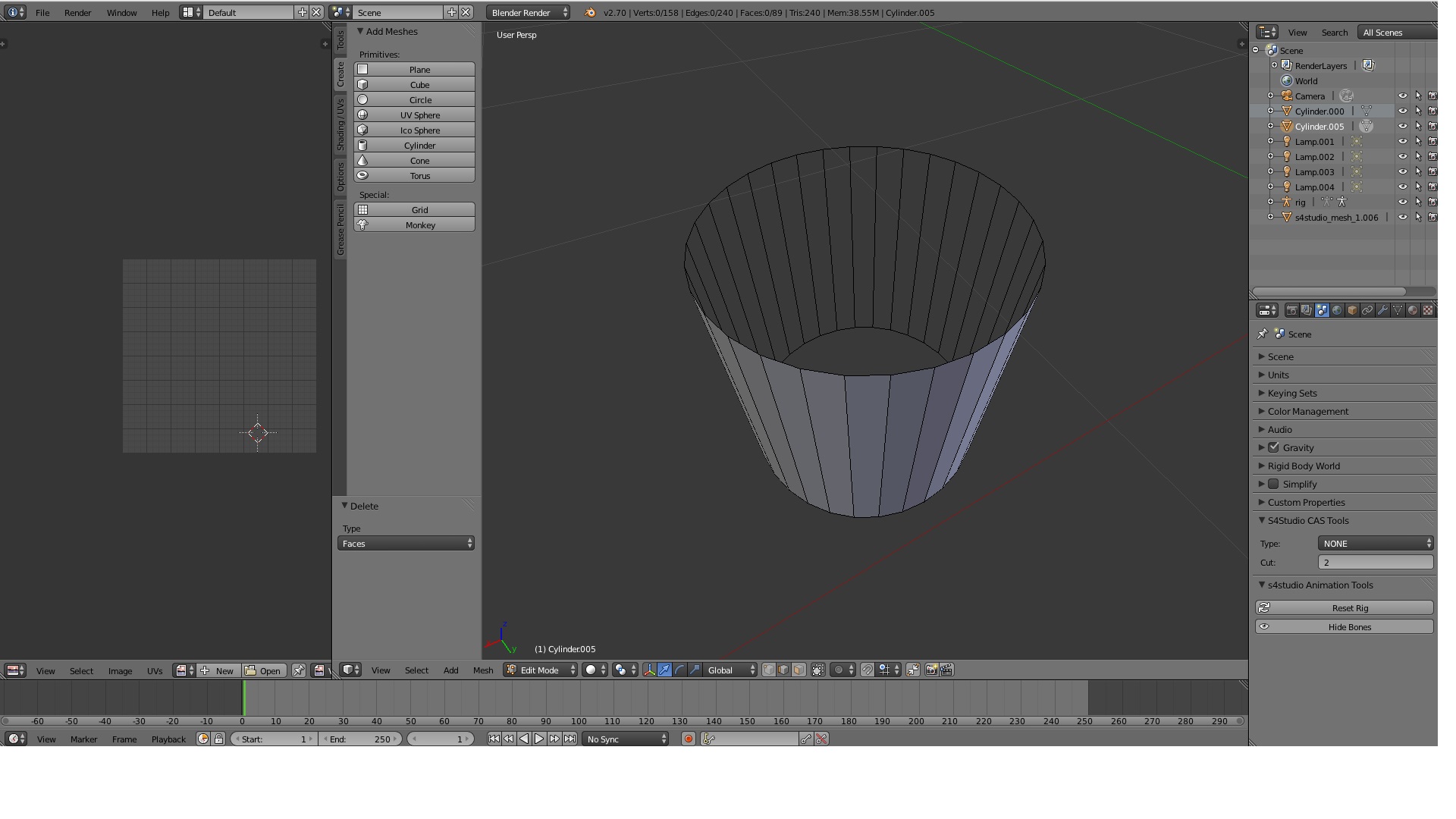Open the Global orientation dropdown
Viewport: 1456px width, 819px height.
730,670
